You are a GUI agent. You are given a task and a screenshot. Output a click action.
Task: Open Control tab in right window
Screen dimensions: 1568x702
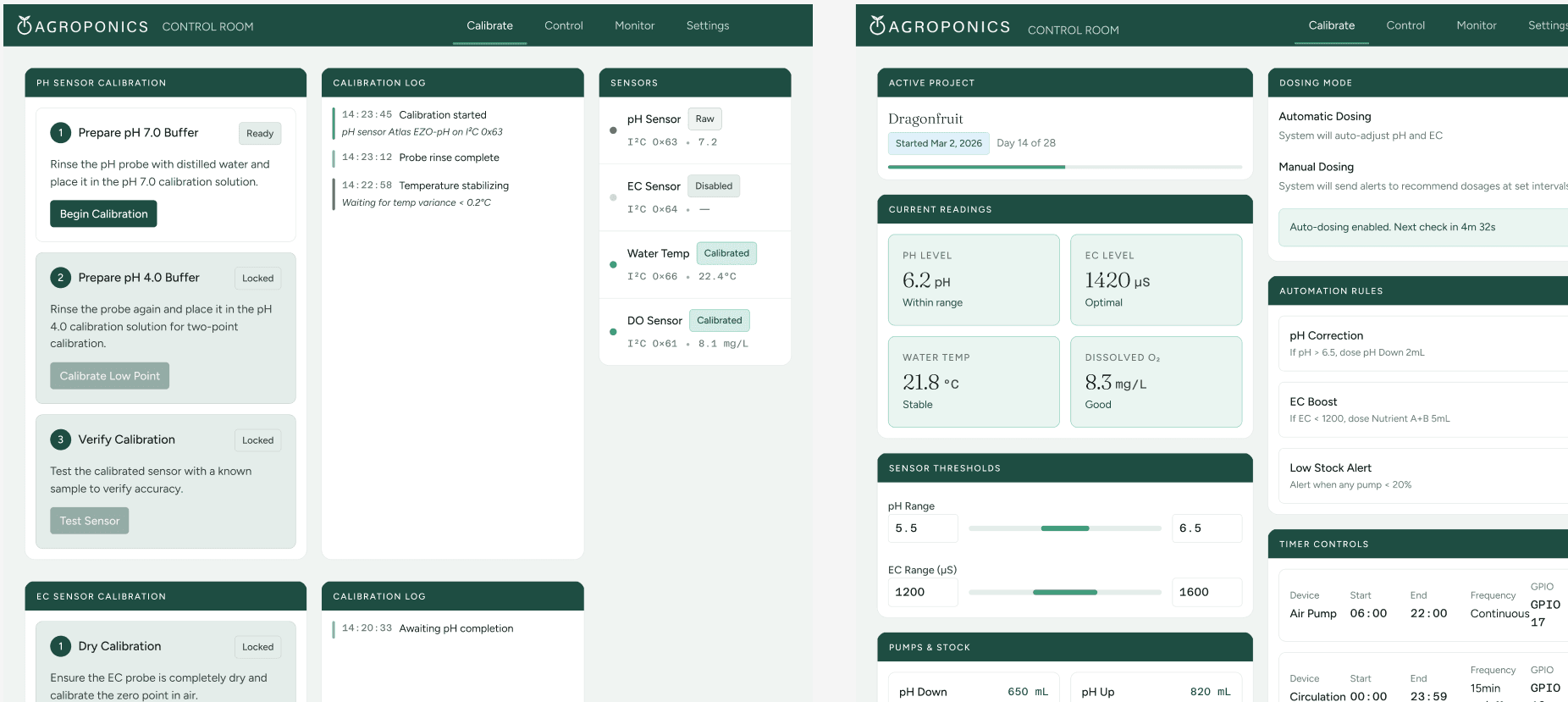click(x=1405, y=25)
